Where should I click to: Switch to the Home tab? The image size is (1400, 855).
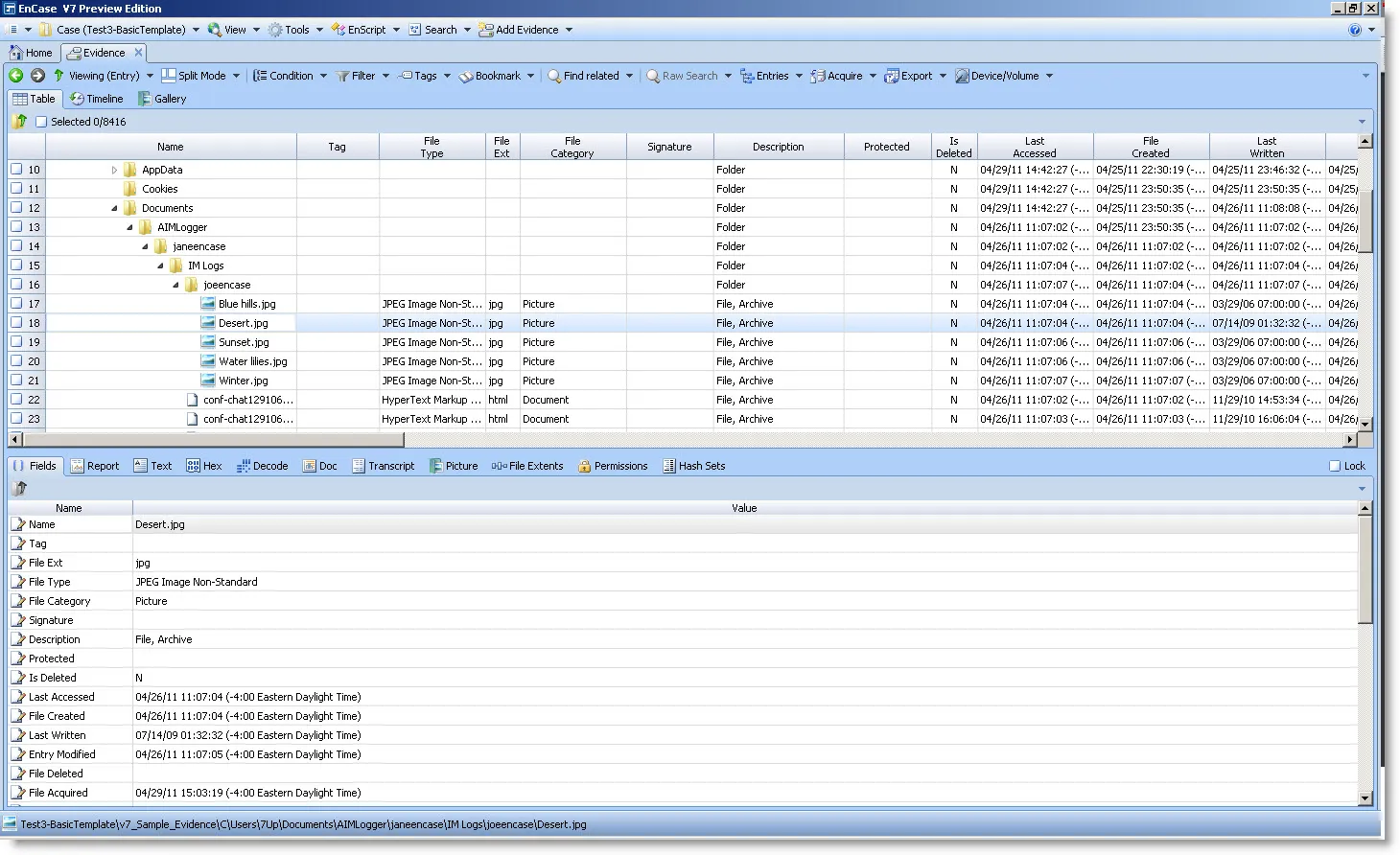[x=32, y=53]
